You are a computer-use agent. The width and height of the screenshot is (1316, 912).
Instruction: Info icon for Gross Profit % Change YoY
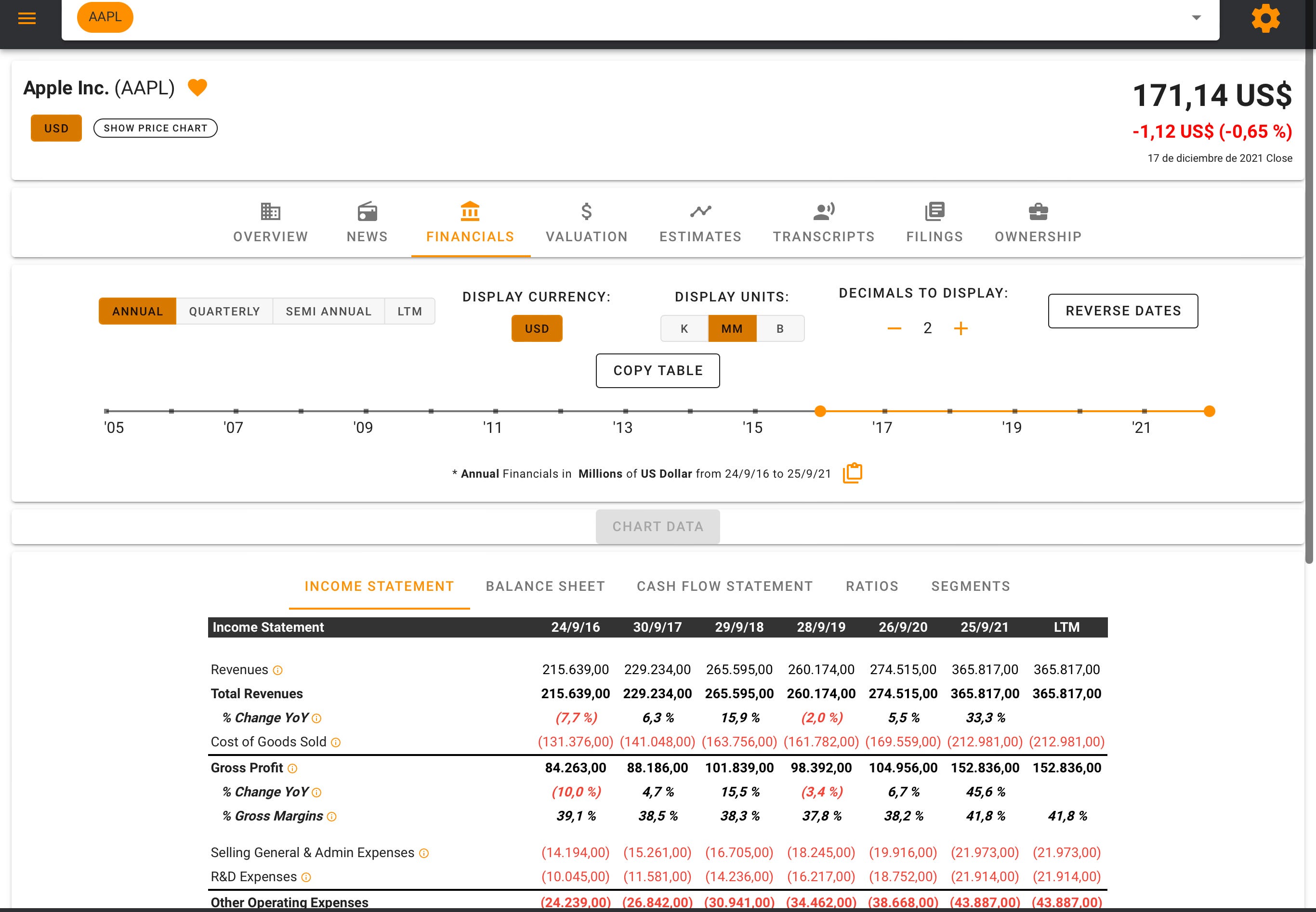316,793
